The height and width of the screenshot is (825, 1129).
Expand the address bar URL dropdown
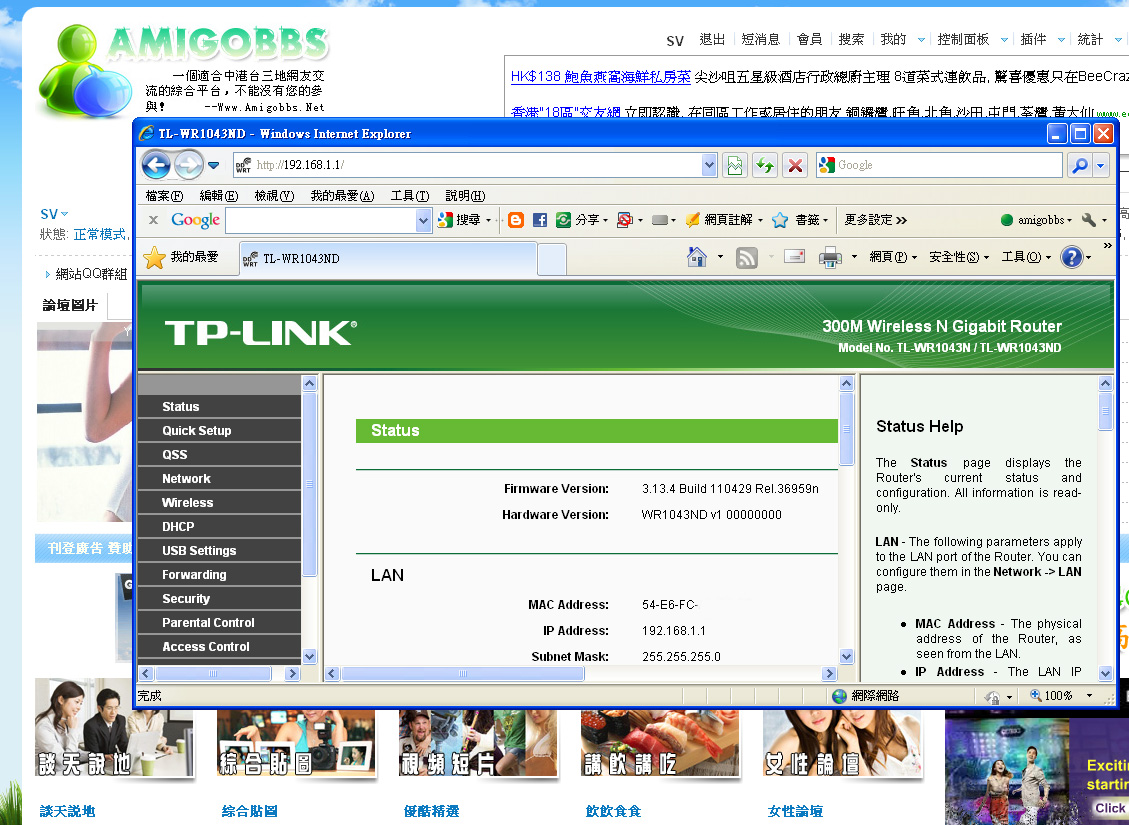(x=709, y=166)
